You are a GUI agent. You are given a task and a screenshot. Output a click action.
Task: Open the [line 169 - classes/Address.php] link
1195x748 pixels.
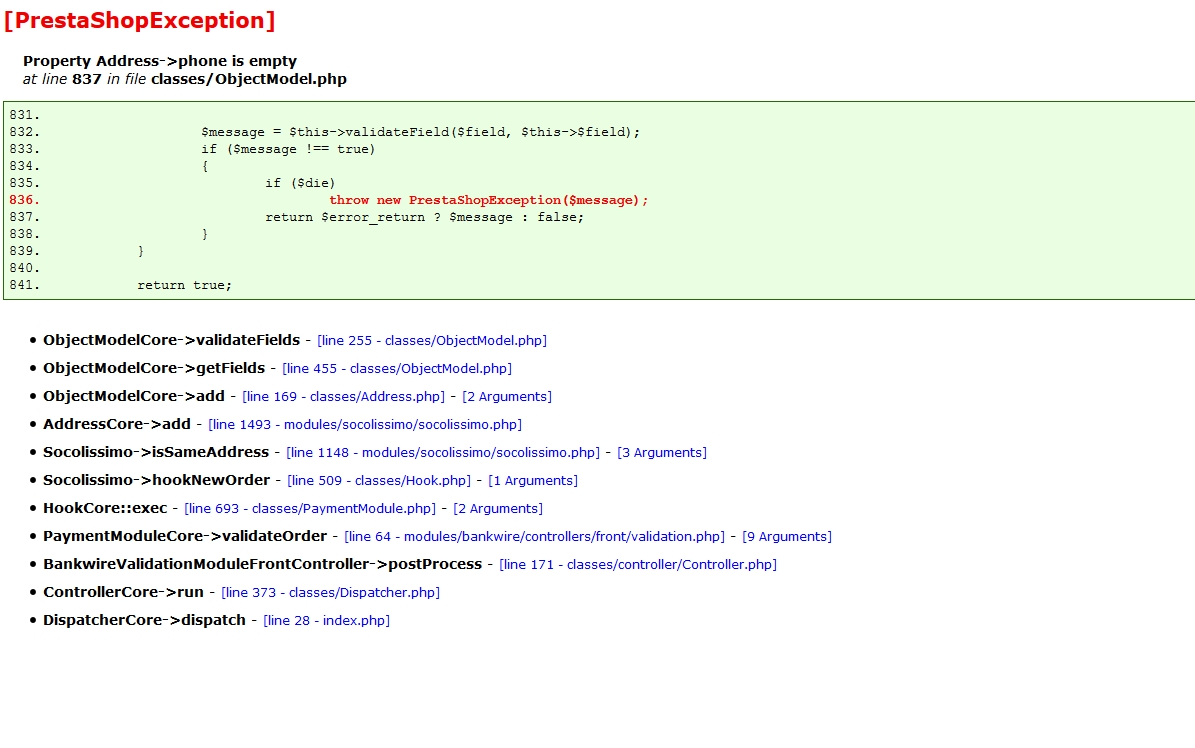[344, 396]
